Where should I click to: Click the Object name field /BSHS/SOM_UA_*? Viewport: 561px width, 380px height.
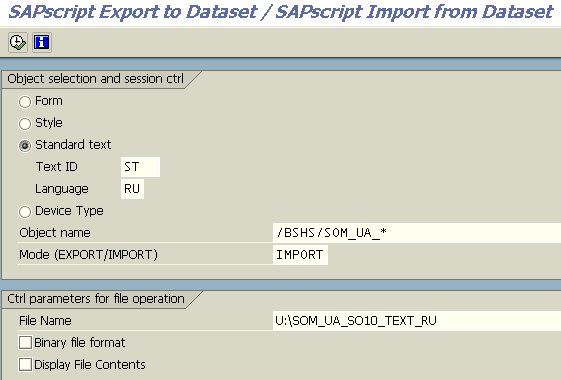click(x=417, y=233)
